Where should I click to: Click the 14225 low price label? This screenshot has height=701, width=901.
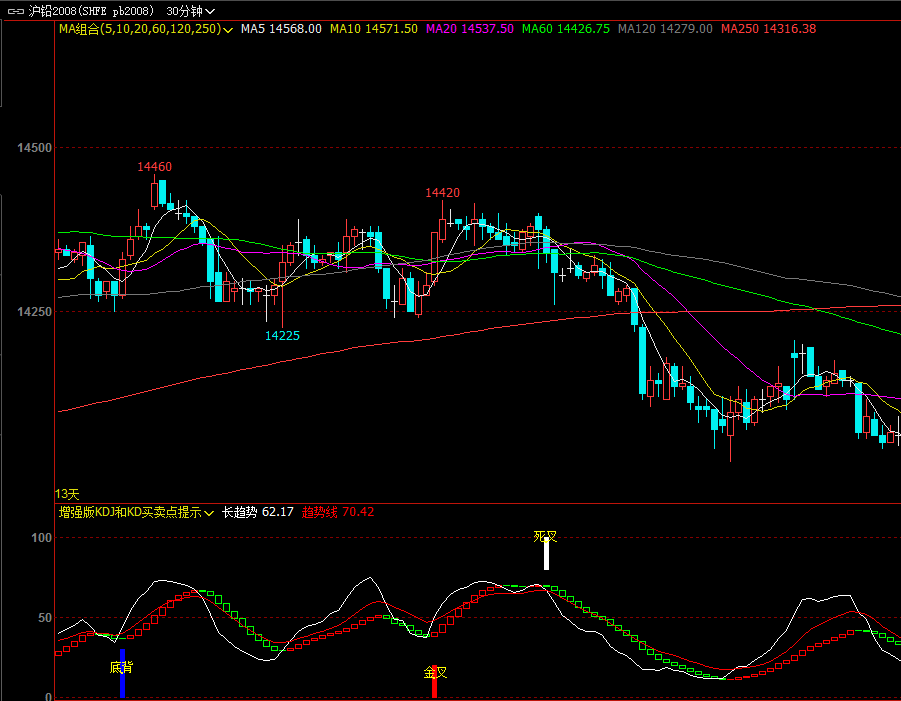[x=282, y=336]
